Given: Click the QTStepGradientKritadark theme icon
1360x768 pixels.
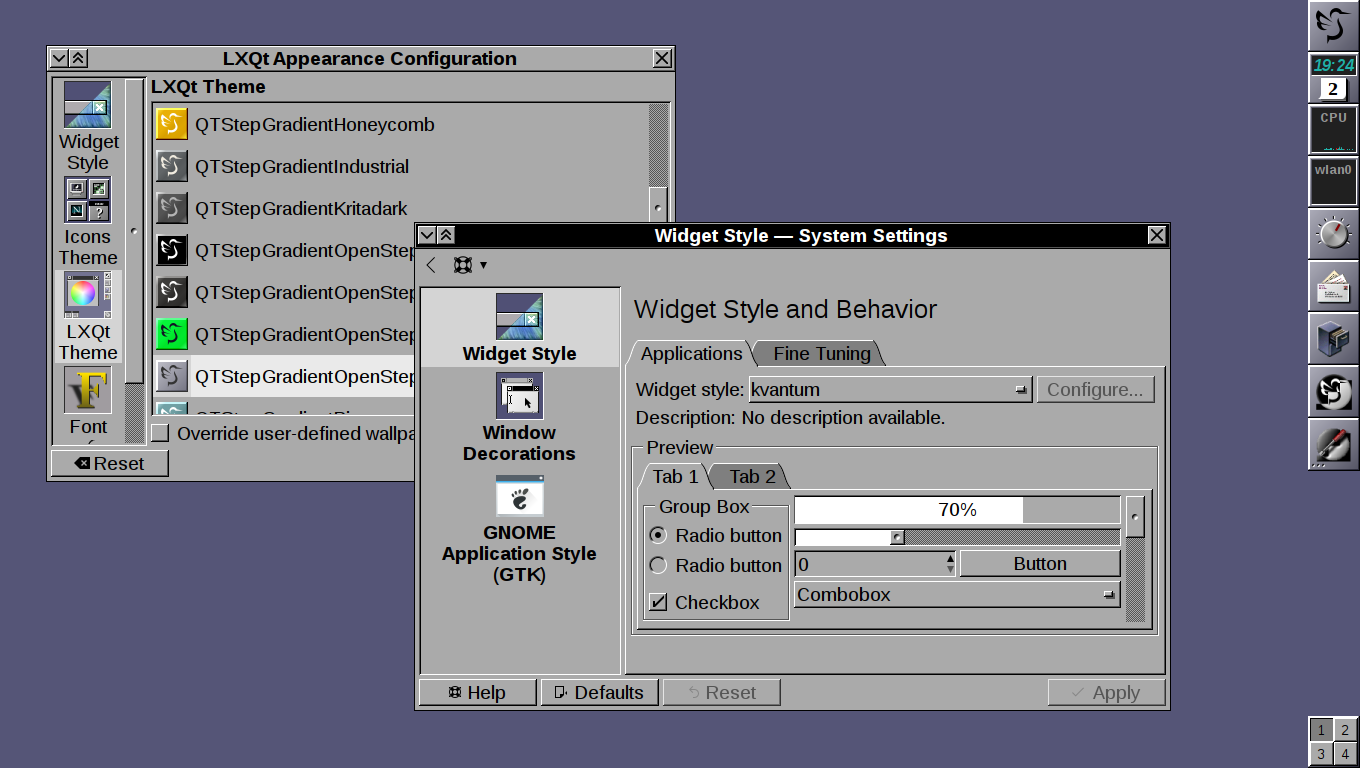Looking at the screenshot, I should click(172, 209).
